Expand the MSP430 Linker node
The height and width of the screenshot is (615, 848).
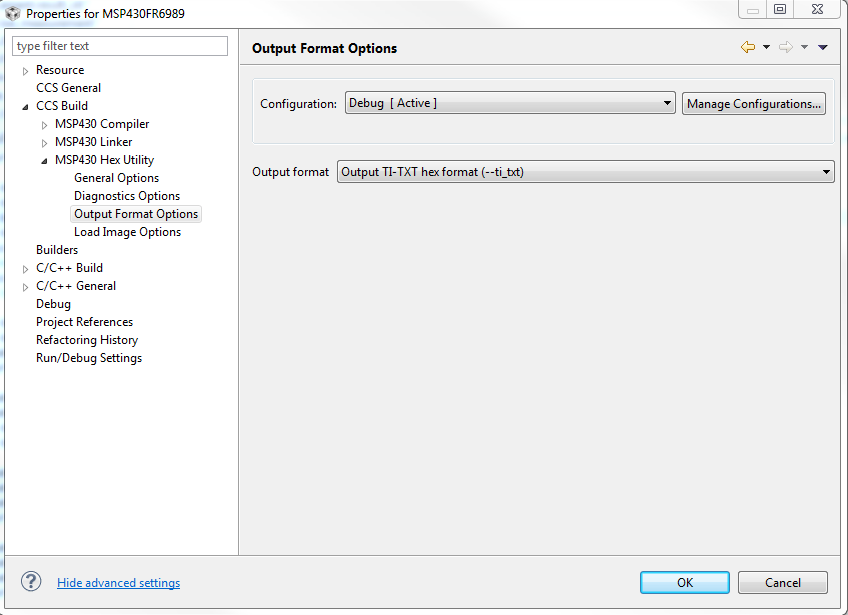pos(44,143)
